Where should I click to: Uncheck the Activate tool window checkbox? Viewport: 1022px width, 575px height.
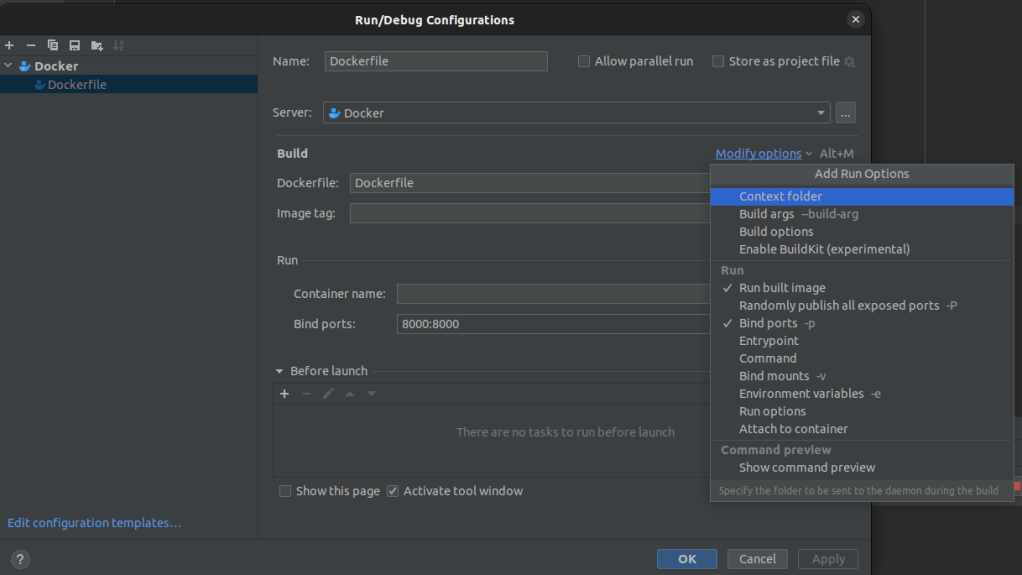[x=393, y=491]
